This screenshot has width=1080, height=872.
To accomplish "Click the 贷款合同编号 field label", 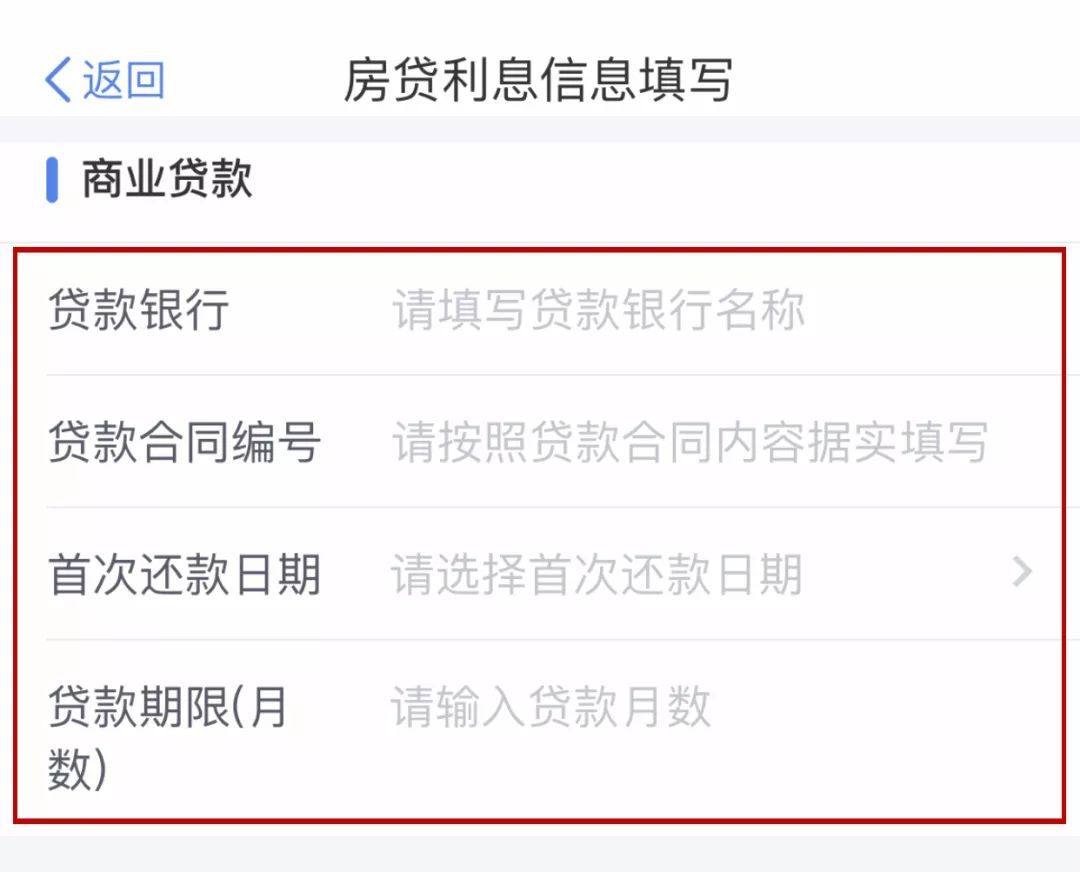I will tap(184, 442).
